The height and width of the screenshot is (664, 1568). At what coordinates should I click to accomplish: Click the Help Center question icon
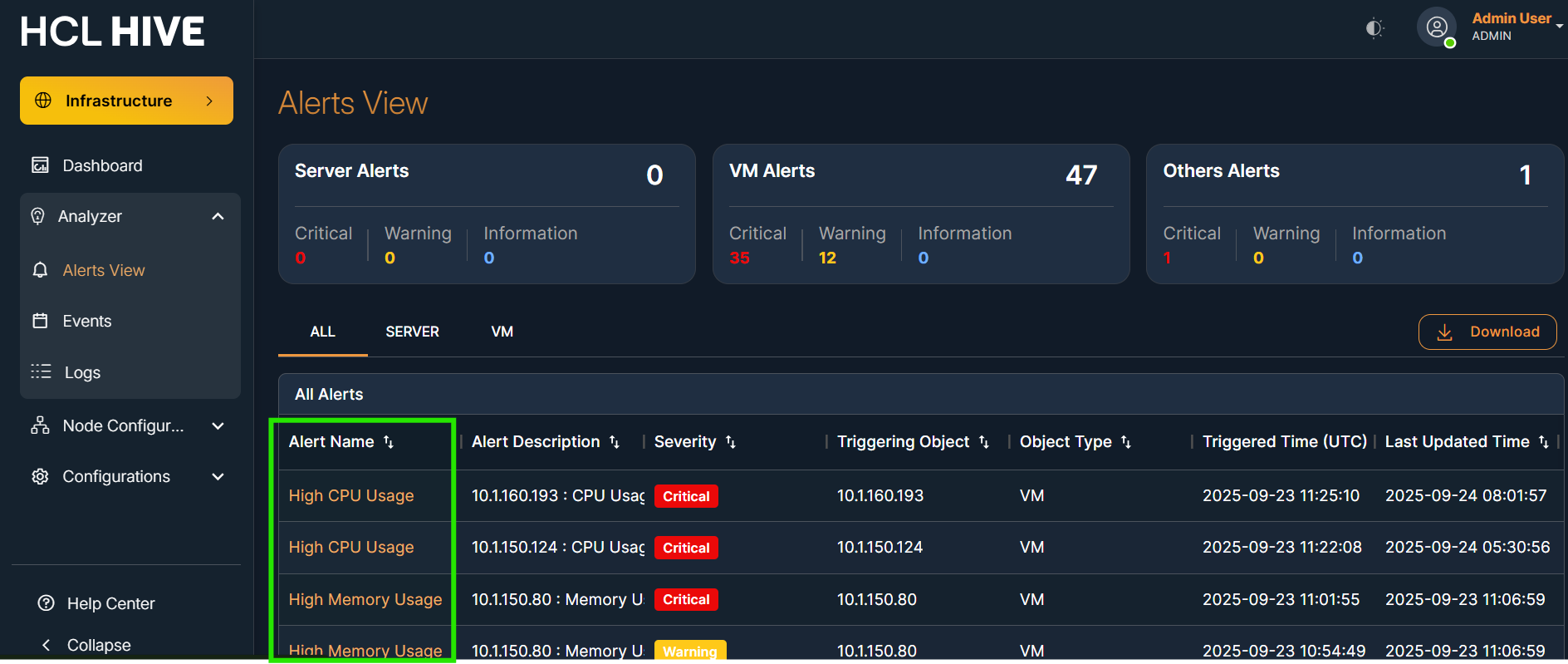coord(47,603)
